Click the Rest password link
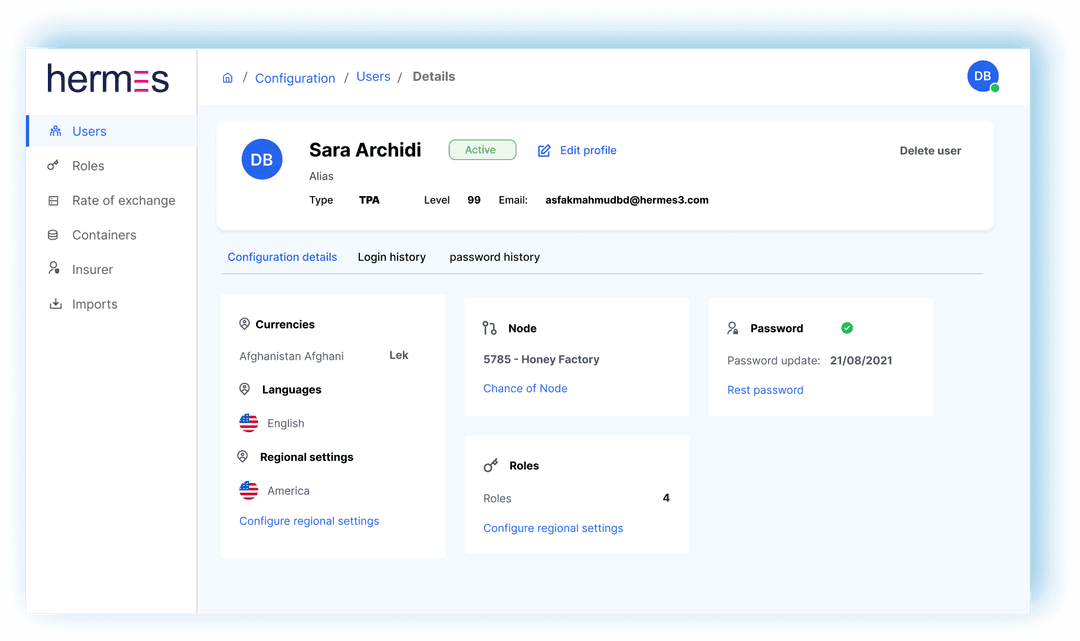The height and width of the screenshot is (641, 1080). pos(765,390)
